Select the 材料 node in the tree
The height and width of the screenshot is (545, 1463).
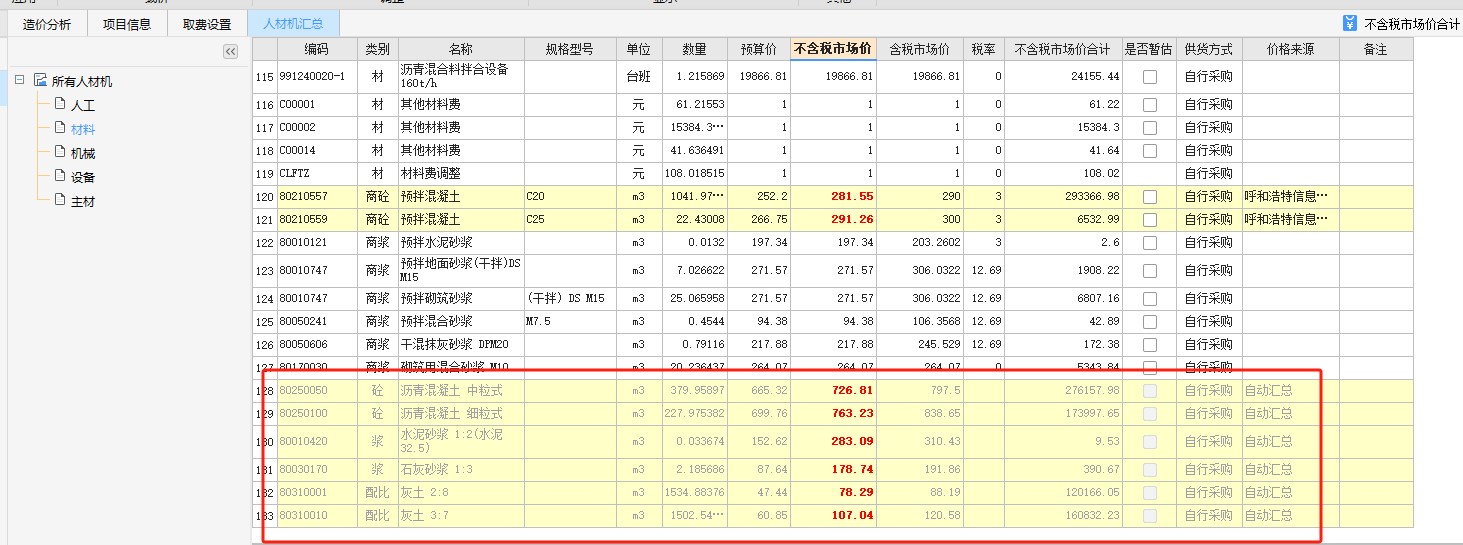(x=83, y=129)
